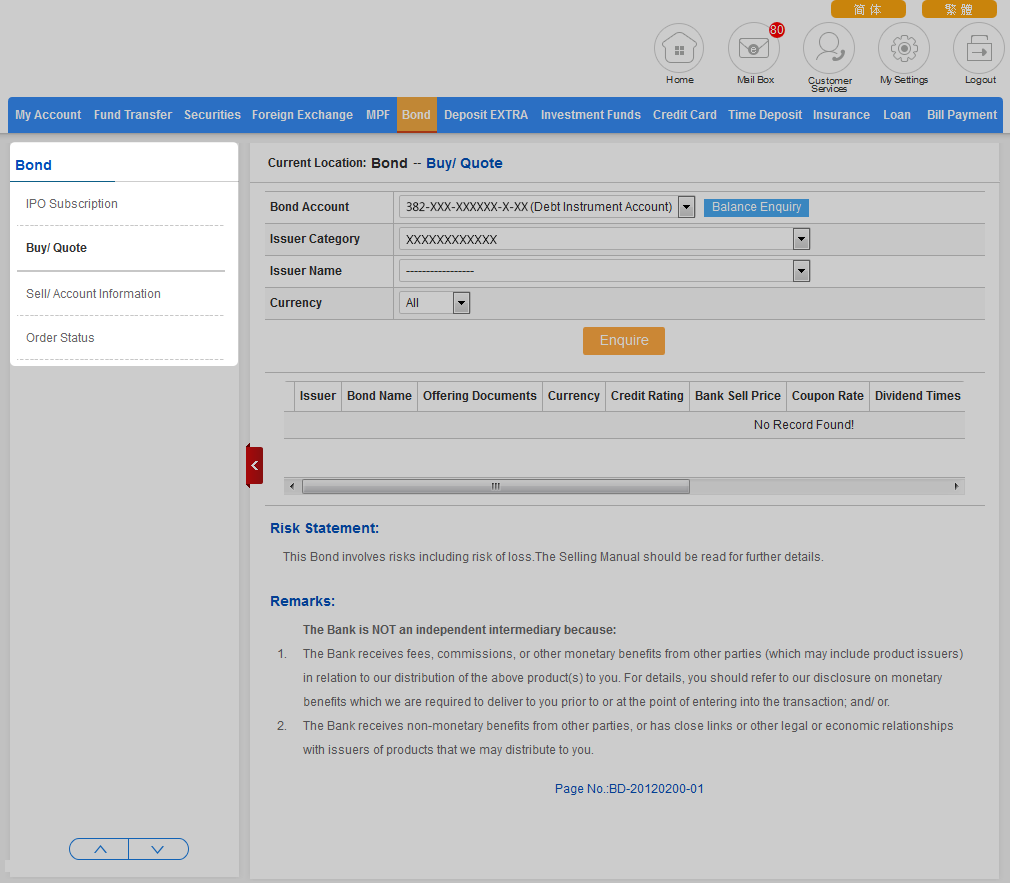Click the Logout icon

click(979, 49)
